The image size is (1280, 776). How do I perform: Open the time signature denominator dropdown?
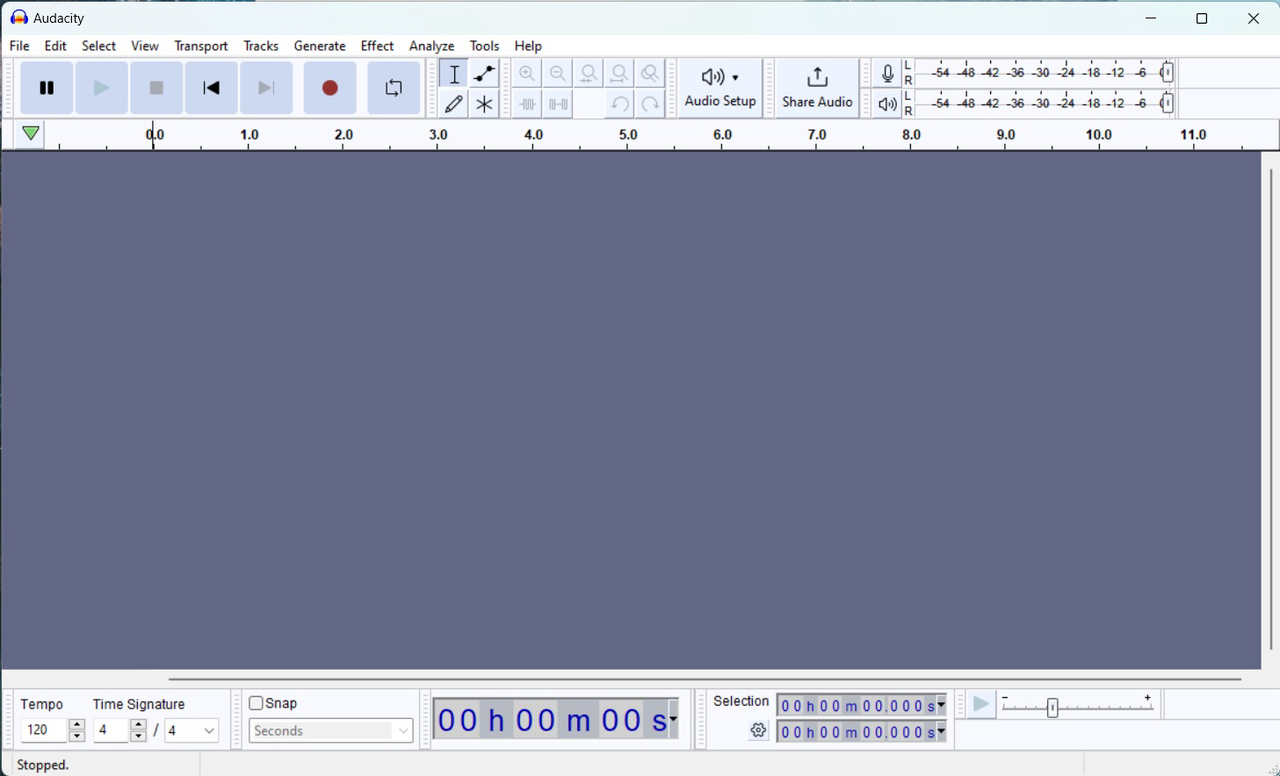pos(207,730)
